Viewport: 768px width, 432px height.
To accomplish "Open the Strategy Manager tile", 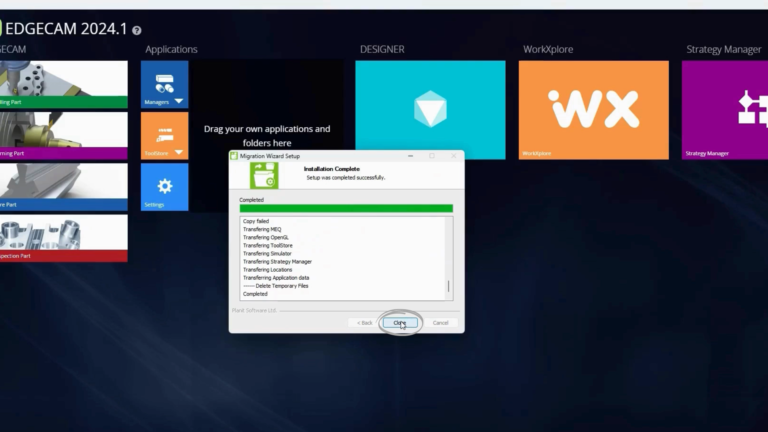I will (x=724, y=109).
